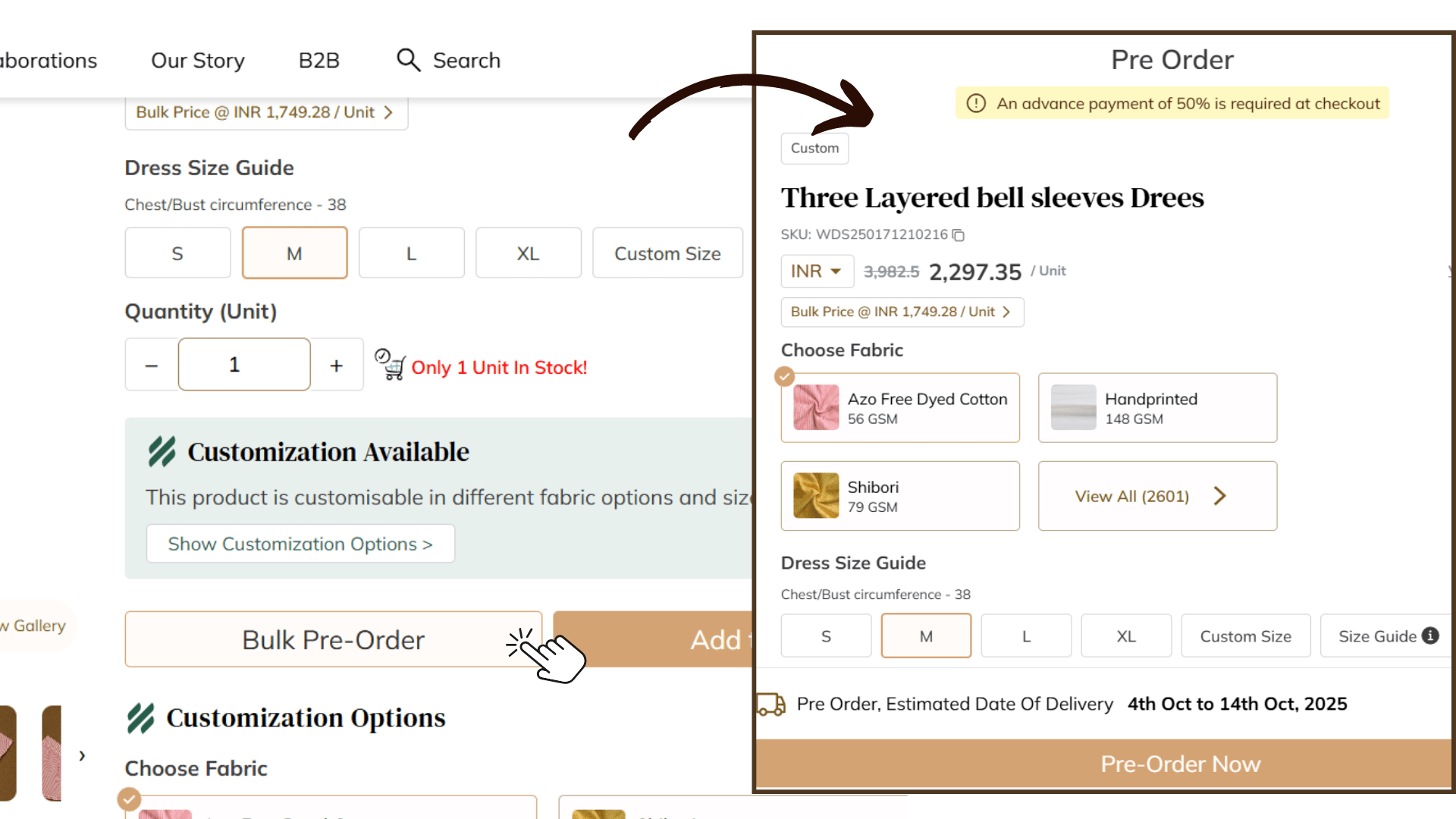Click the advance payment info icon

(976, 103)
